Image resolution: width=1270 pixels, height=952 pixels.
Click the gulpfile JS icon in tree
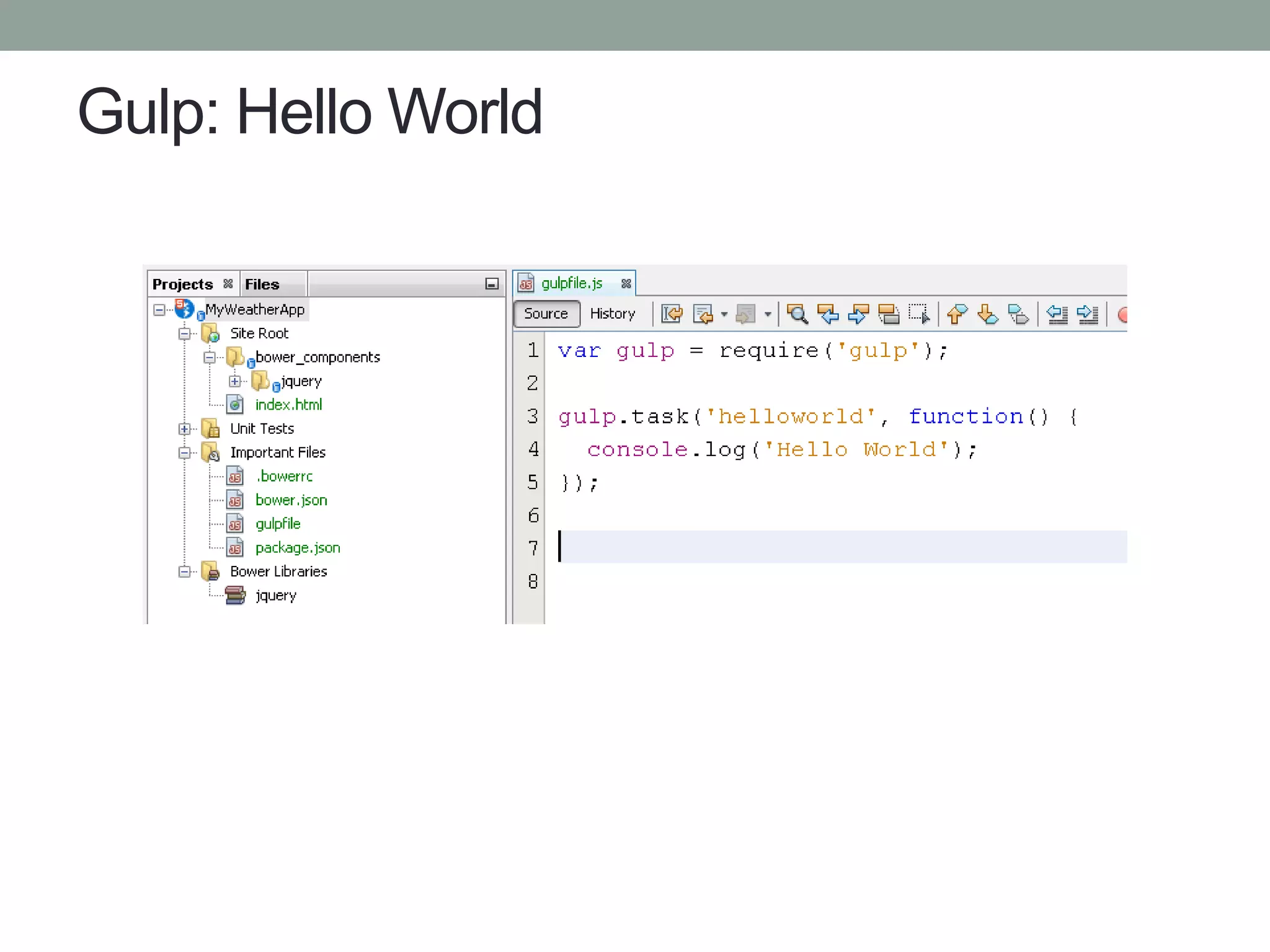tap(235, 524)
